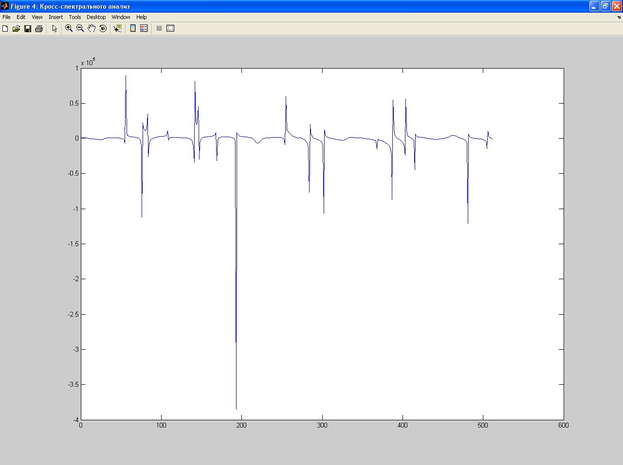Activate the Edit Plot arrow tool
The height and width of the screenshot is (465, 623).
(x=54, y=29)
